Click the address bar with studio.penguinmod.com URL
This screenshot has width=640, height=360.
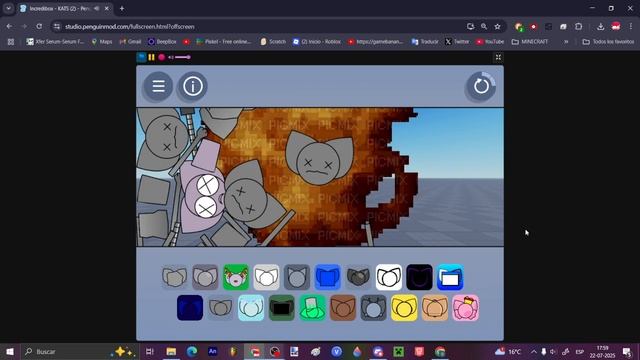[x=261, y=27]
